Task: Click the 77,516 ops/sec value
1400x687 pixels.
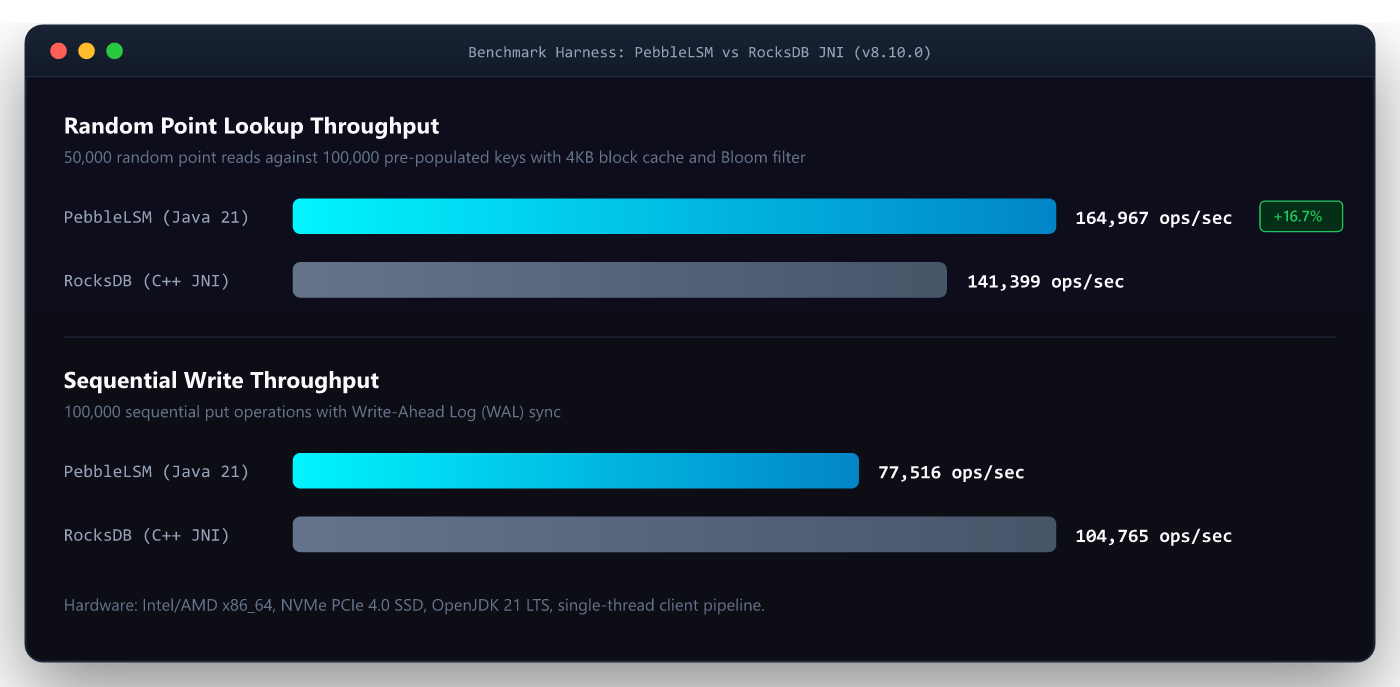Action: [951, 472]
